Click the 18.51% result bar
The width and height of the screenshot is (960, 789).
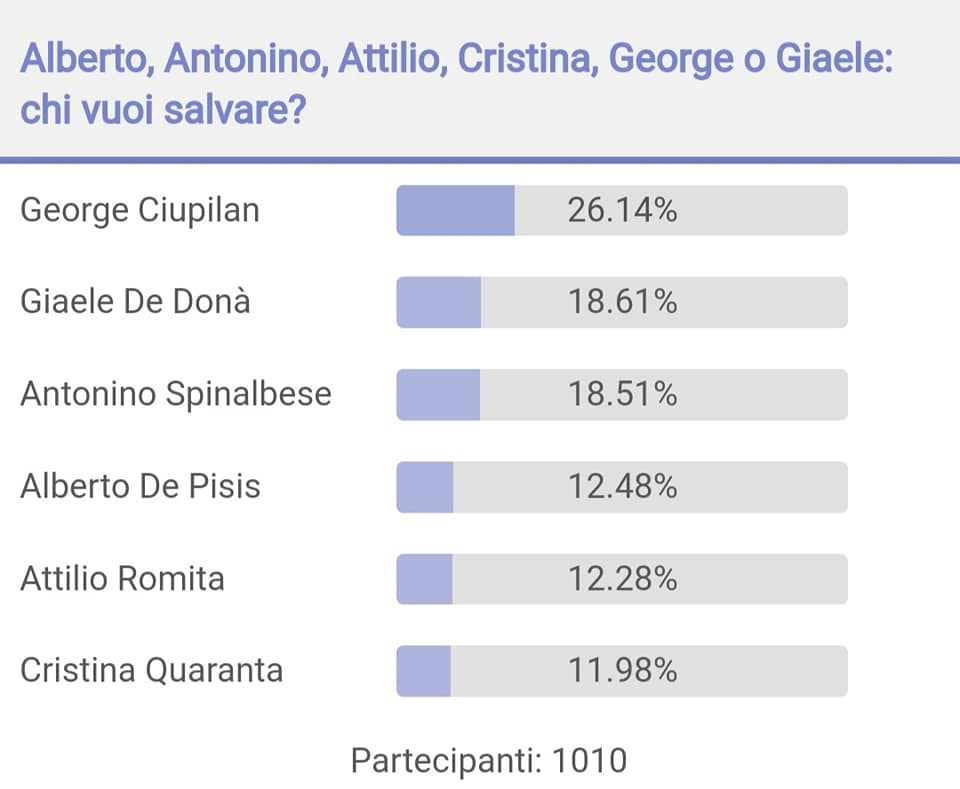pyautogui.click(x=622, y=395)
